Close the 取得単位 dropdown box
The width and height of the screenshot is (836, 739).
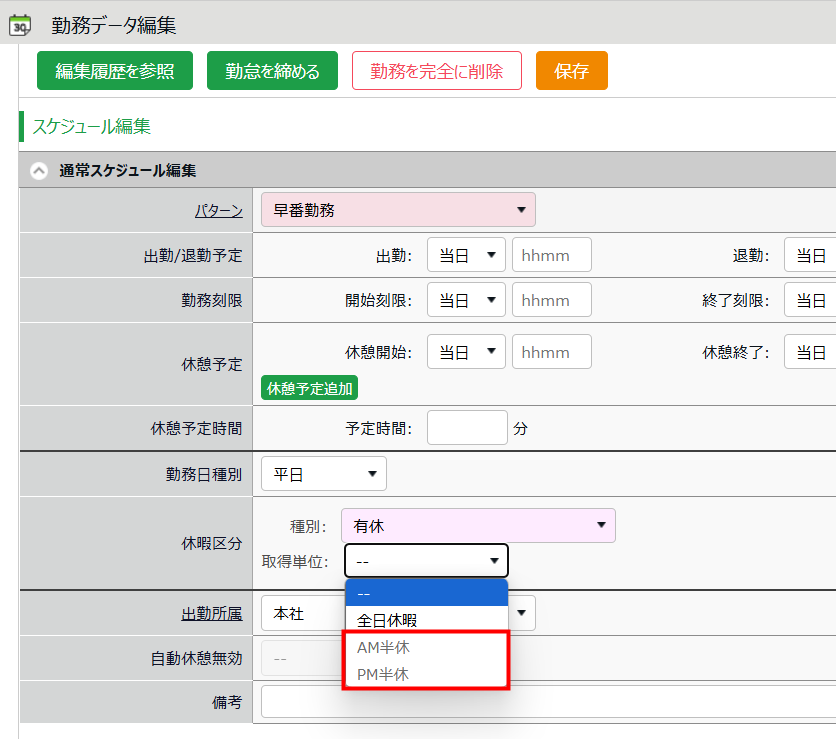coord(427,560)
